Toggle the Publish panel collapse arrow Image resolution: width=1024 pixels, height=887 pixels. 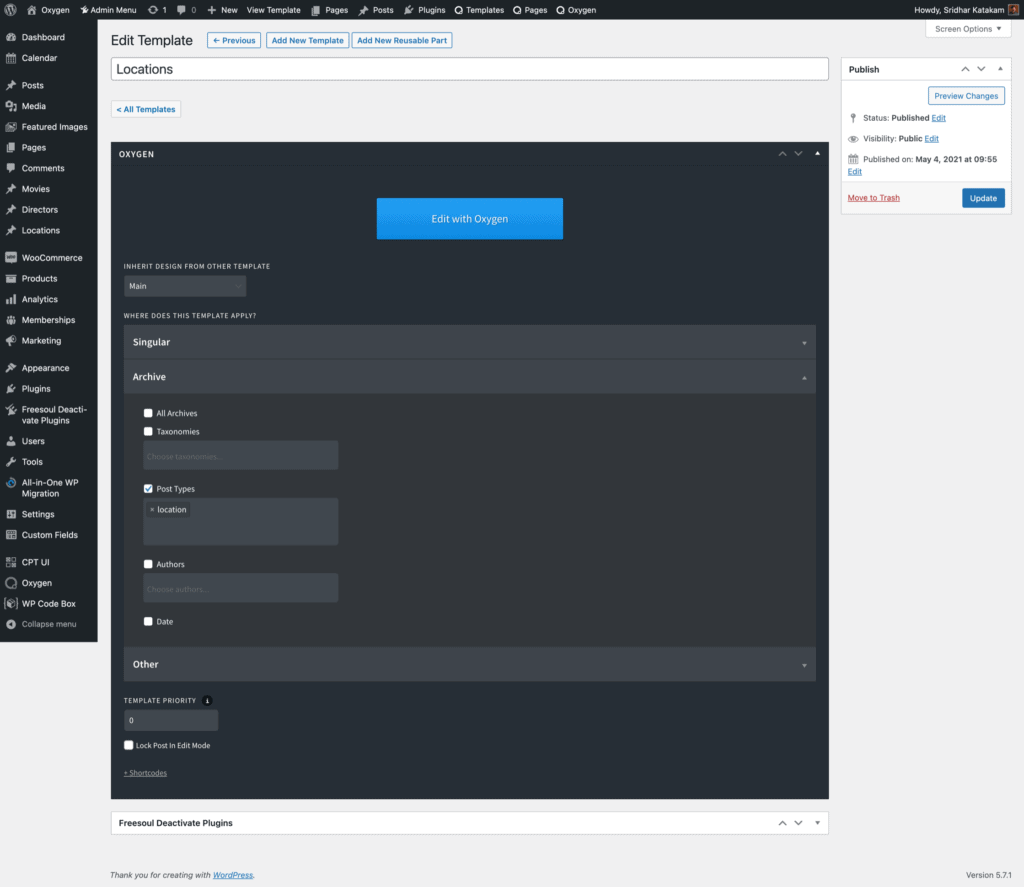tap(1000, 69)
